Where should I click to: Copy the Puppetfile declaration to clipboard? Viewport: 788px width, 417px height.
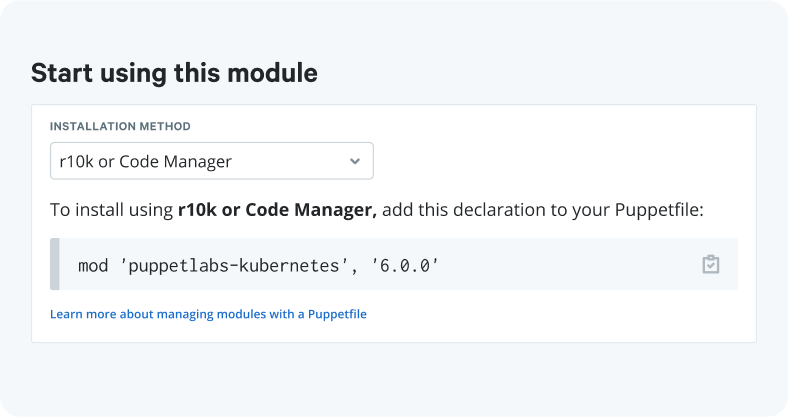[x=710, y=265]
